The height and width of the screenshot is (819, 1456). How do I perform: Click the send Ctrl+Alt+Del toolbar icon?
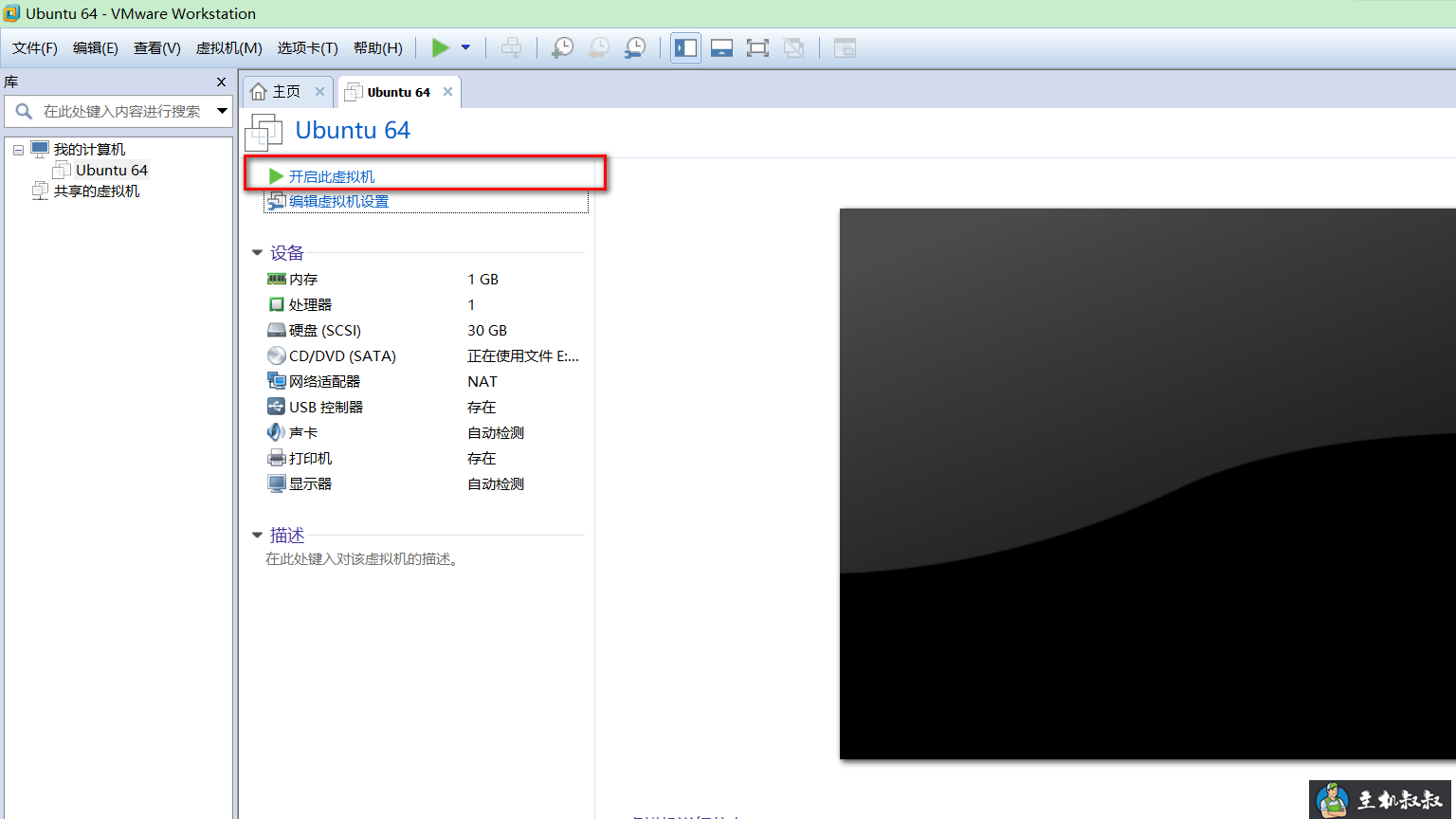(511, 47)
